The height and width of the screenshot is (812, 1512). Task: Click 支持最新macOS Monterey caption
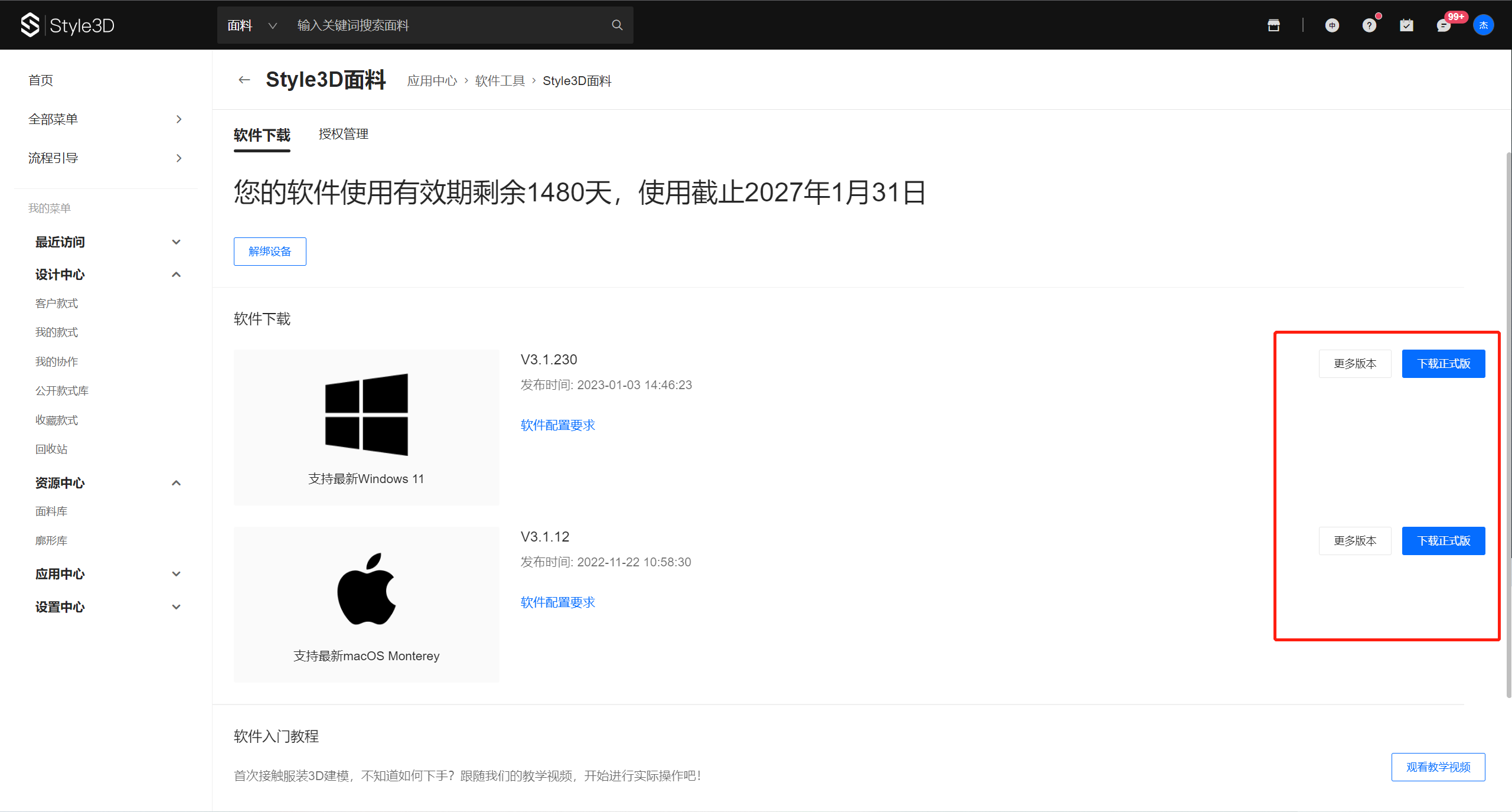(x=366, y=656)
